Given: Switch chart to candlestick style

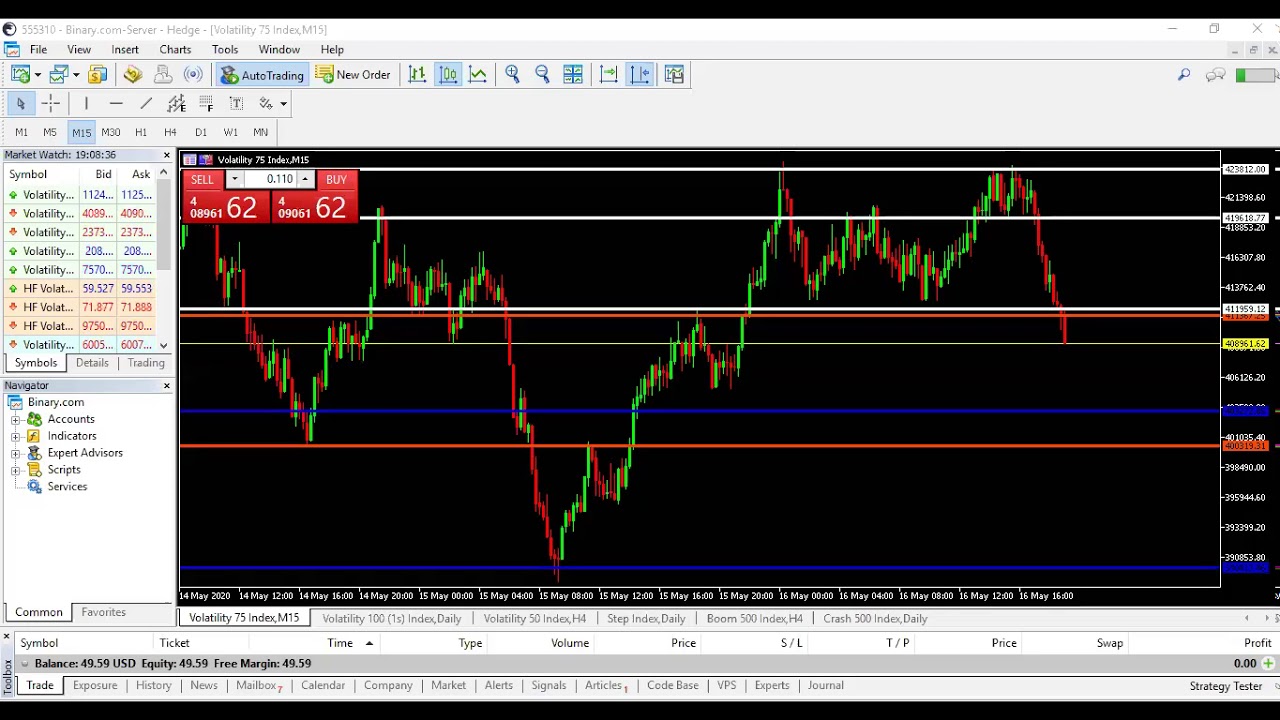Looking at the screenshot, I should [x=448, y=74].
